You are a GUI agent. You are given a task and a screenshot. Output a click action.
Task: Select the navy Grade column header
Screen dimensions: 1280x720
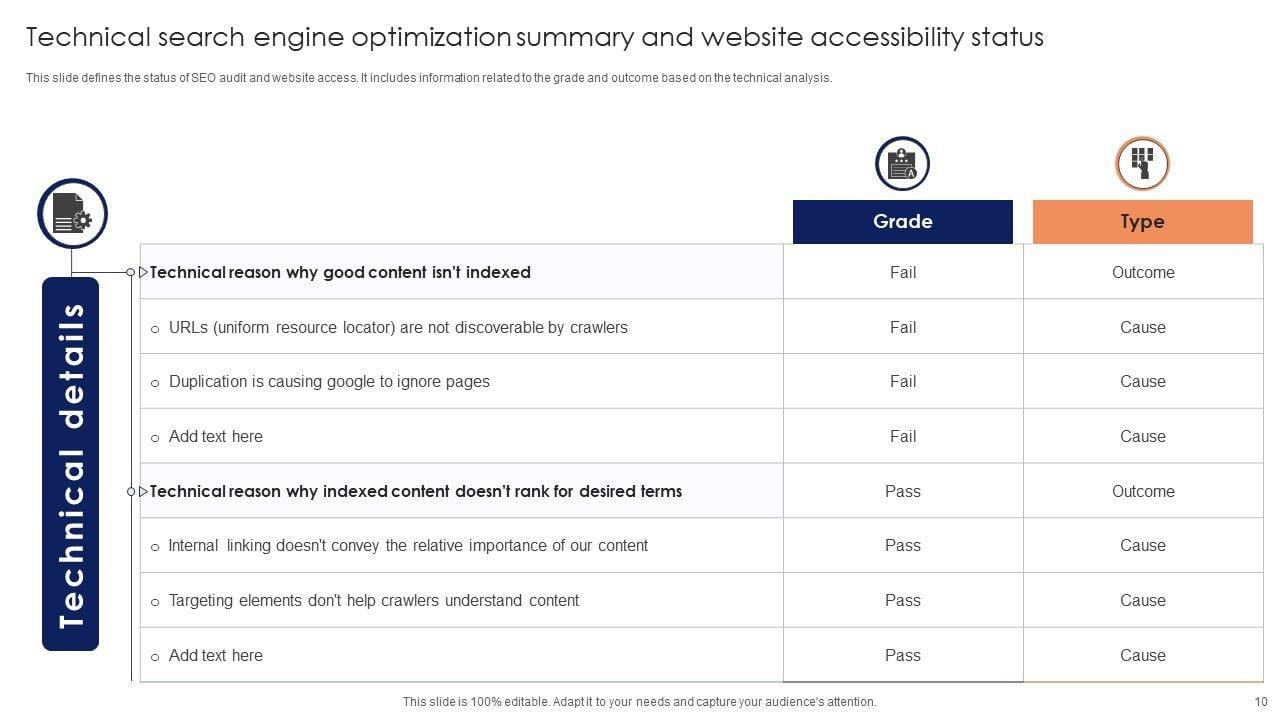tap(902, 222)
